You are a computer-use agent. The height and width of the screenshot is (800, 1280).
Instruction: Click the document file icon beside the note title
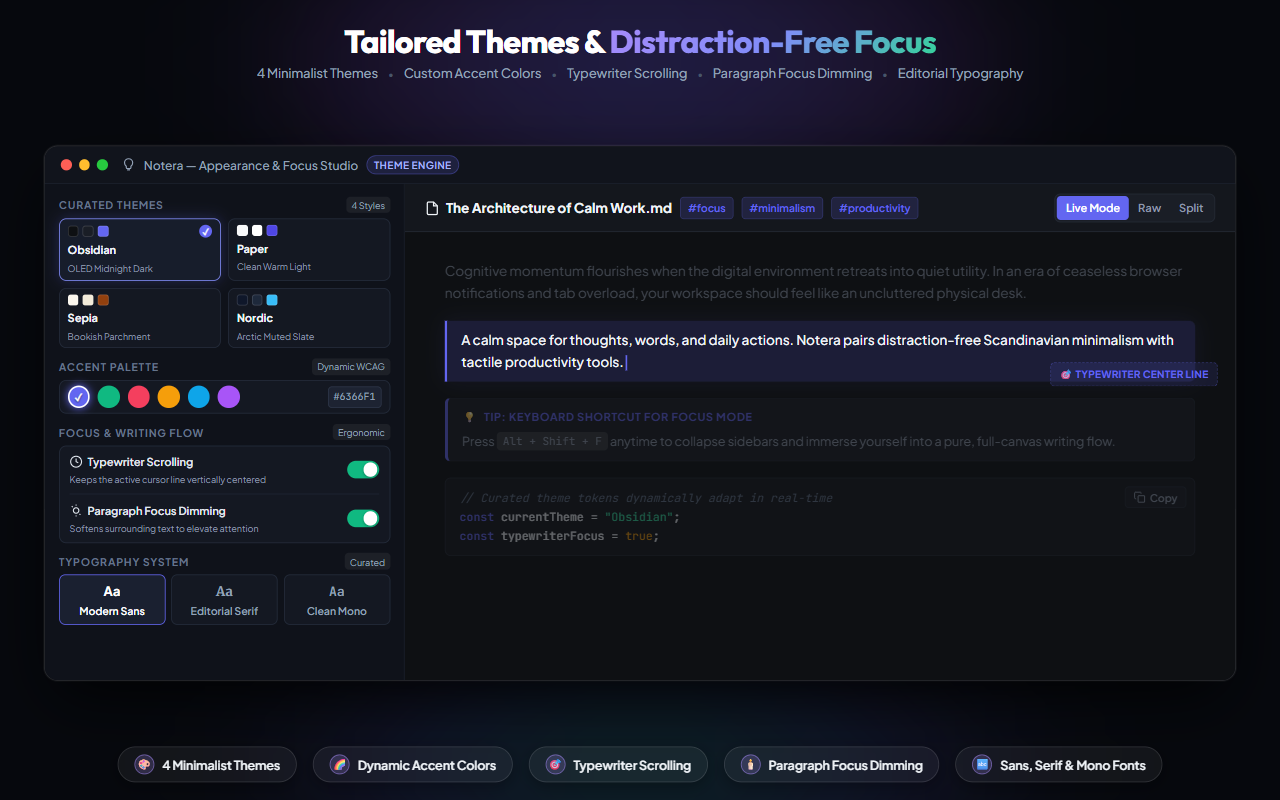click(433, 208)
